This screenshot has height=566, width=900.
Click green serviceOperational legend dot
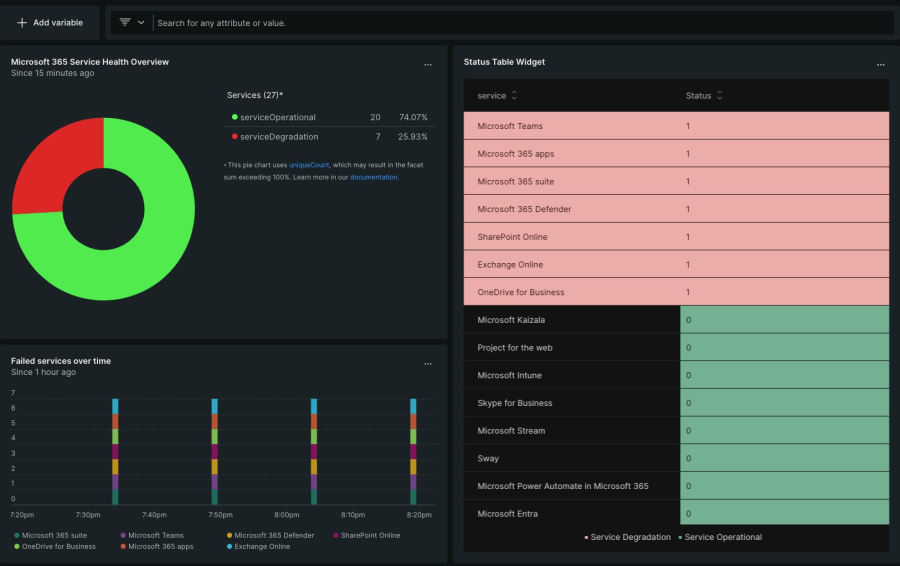point(234,117)
